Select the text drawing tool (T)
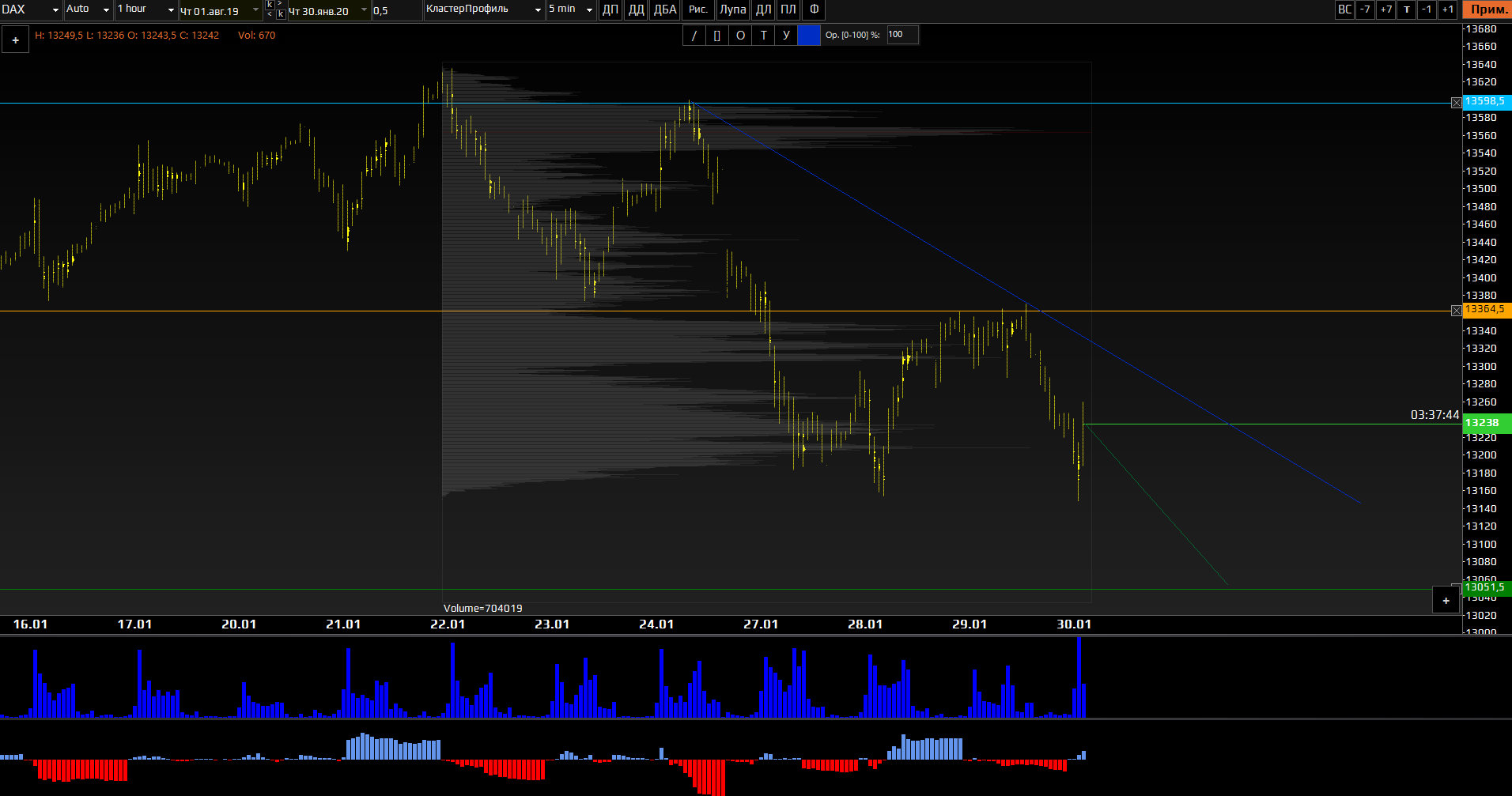Viewport: 1512px width, 796px height. click(763, 35)
